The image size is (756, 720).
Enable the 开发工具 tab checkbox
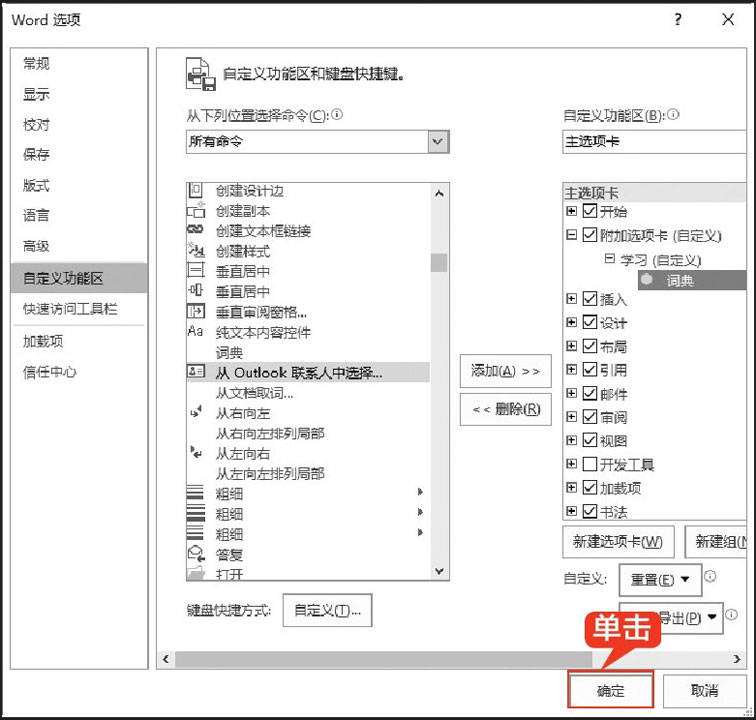click(x=590, y=464)
